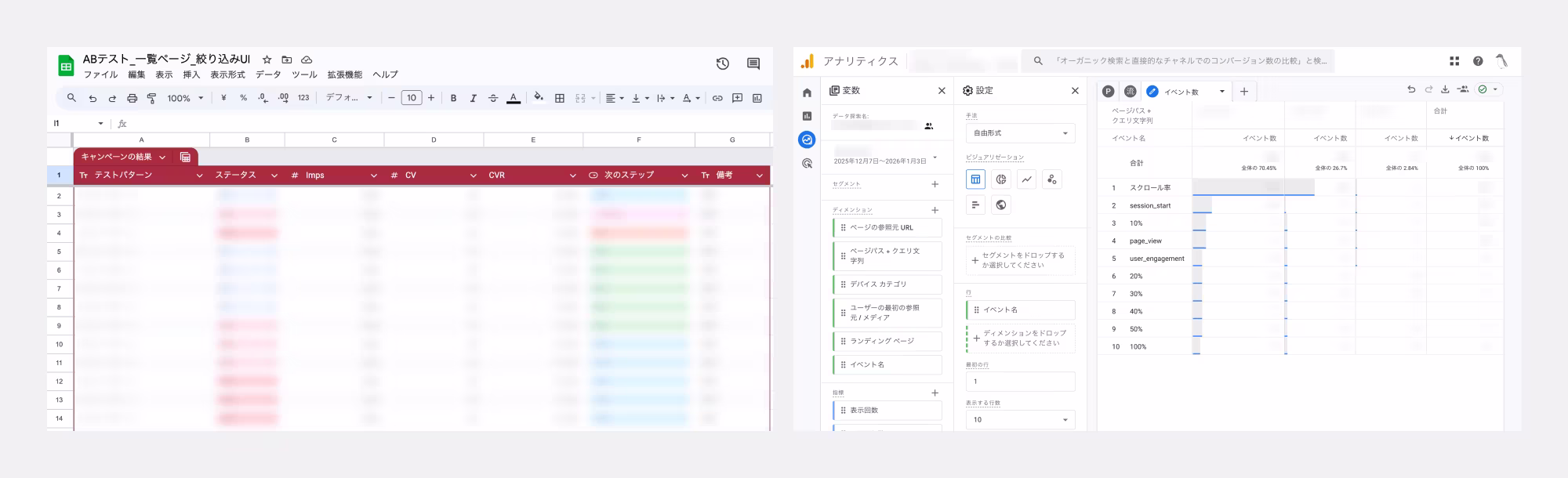Switch to the イベント数 exploration tab
The image size is (1568, 478).
click(x=1185, y=92)
